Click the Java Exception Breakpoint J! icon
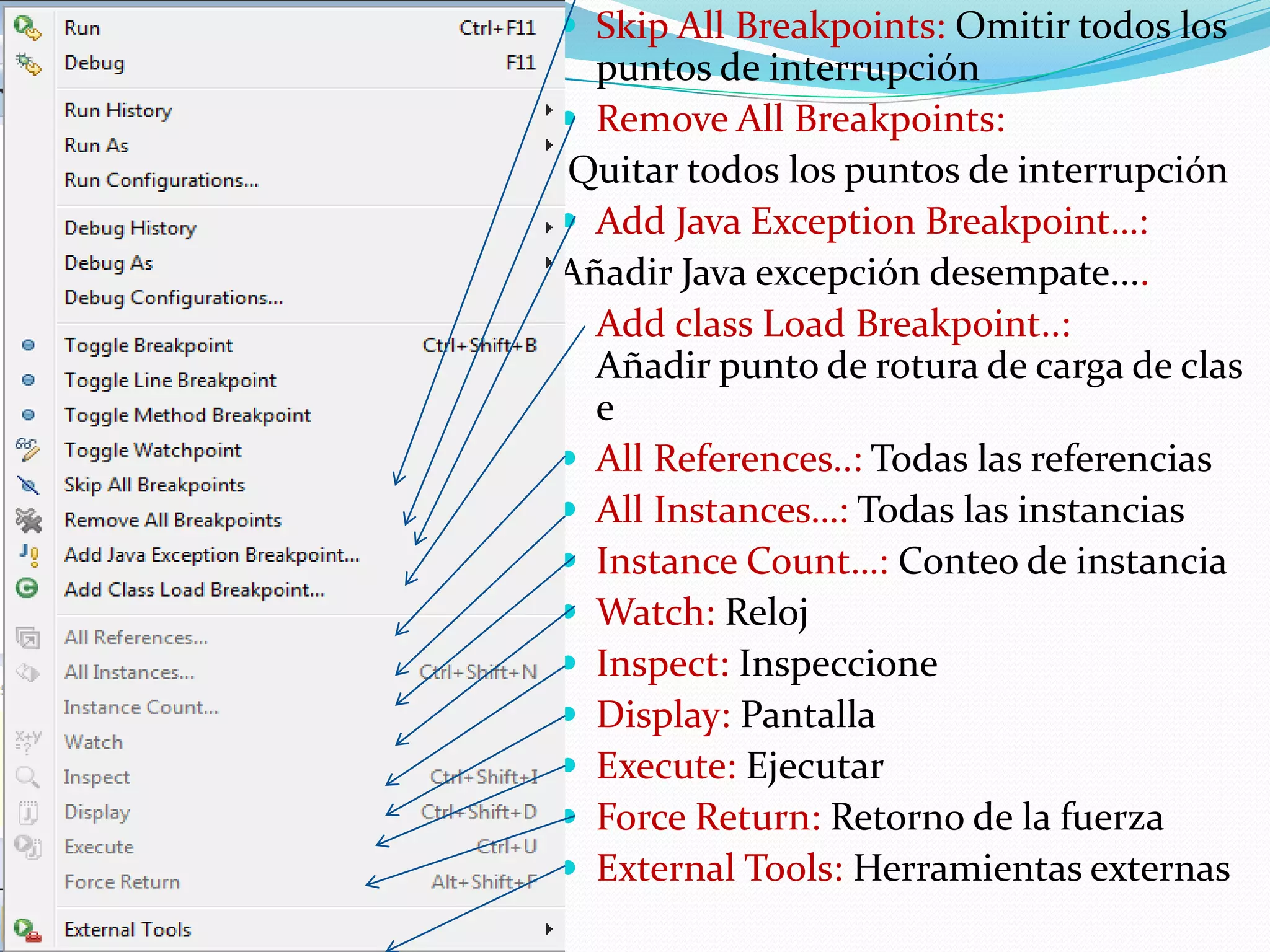The width and height of the screenshot is (1270, 952). click(29, 555)
